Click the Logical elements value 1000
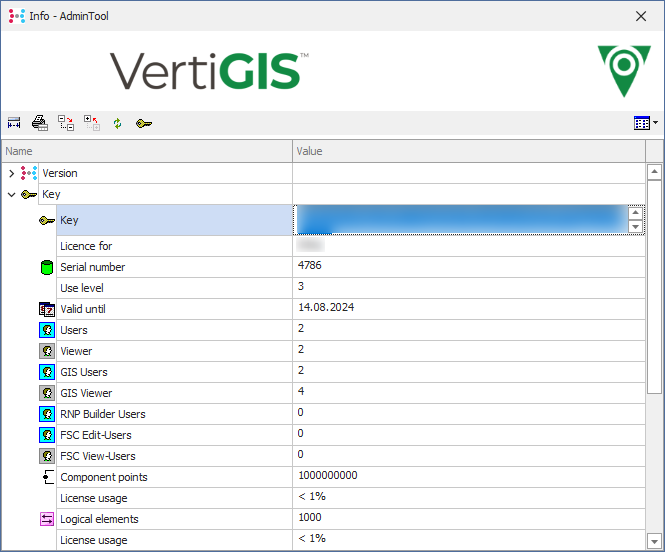 coord(310,517)
